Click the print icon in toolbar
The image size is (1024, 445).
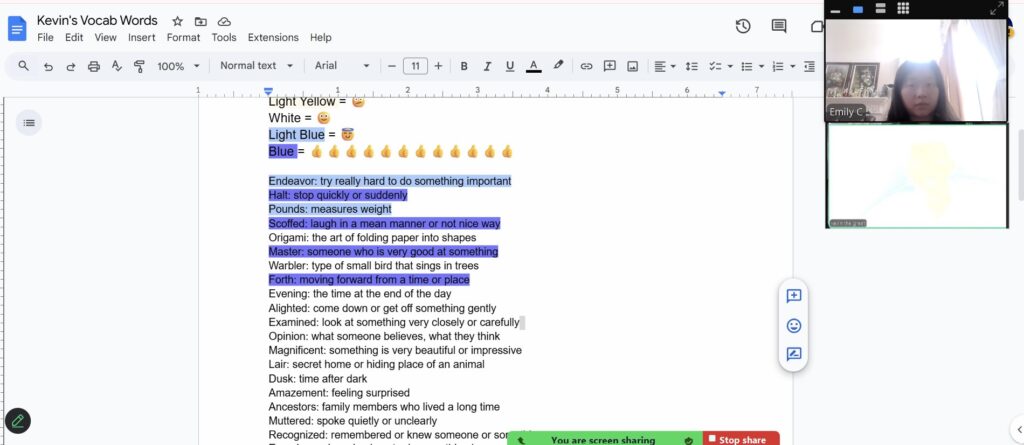[94, 66]
